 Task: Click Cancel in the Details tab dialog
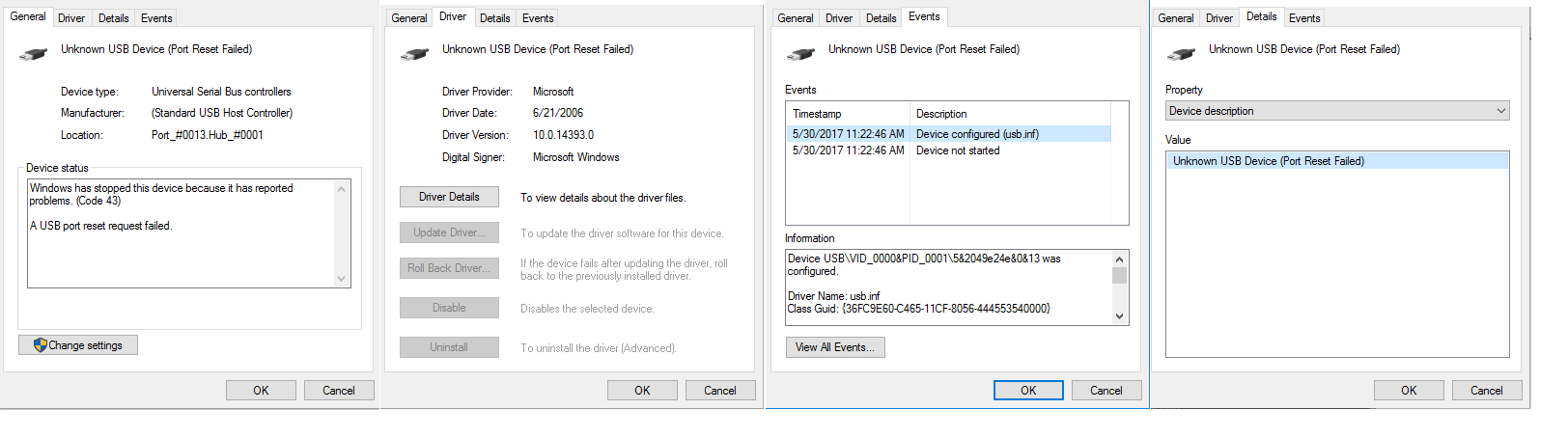[1487, 391]
